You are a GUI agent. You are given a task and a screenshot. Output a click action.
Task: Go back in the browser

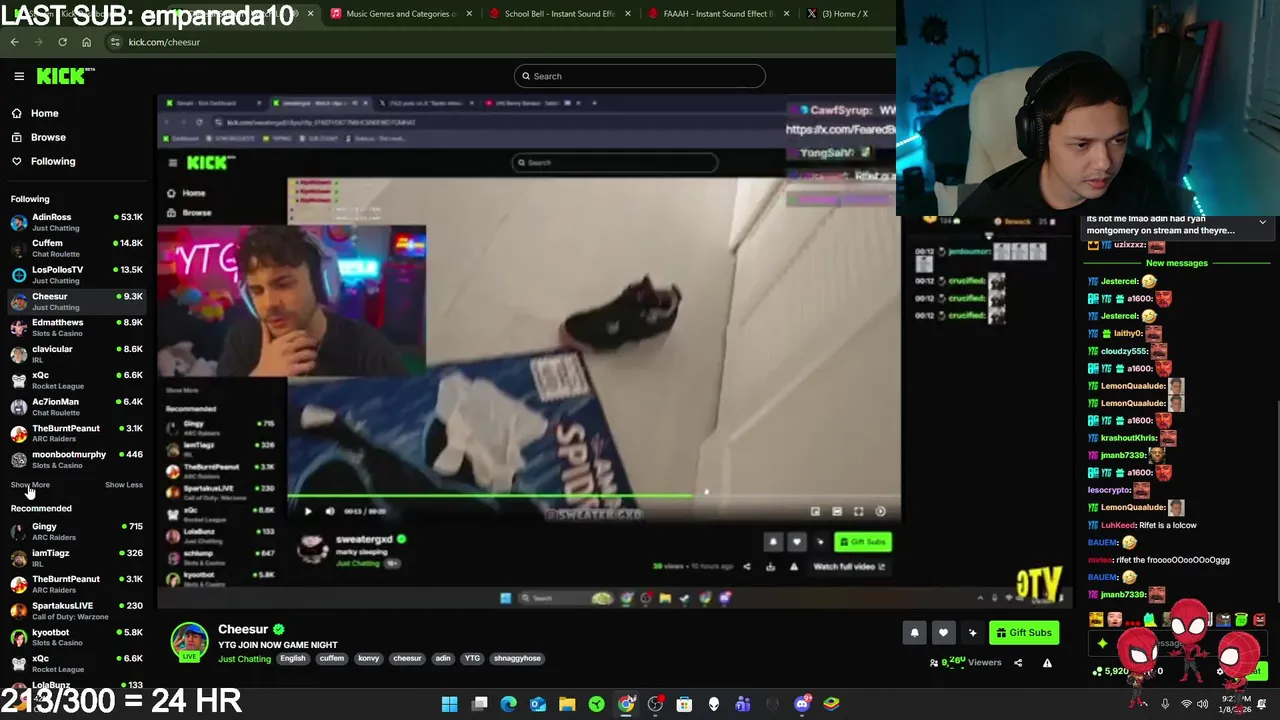tap(15, 42)
